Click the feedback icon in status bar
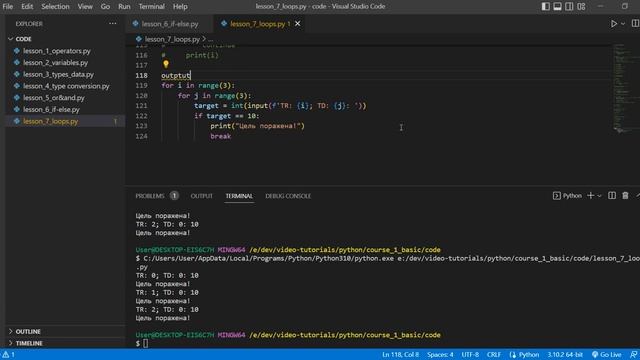Image resolution: width=640 pixels, height=360 pixels. (x=633, y=355)
